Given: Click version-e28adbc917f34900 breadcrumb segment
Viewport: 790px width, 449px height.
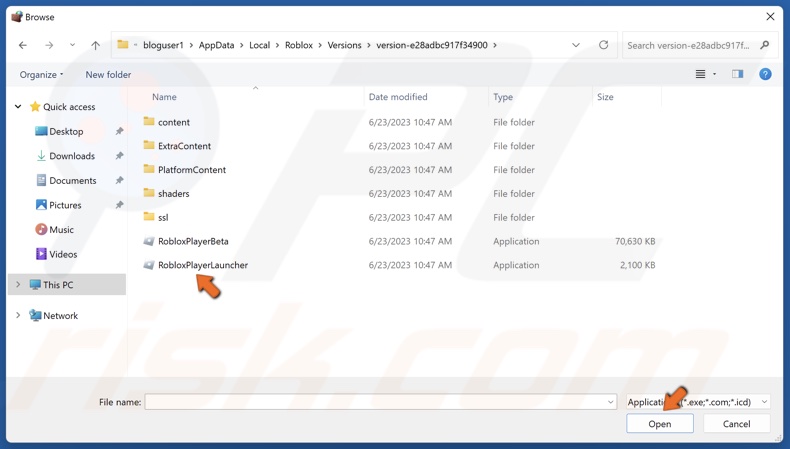Looking at the screenshot, I should [432, 45].
